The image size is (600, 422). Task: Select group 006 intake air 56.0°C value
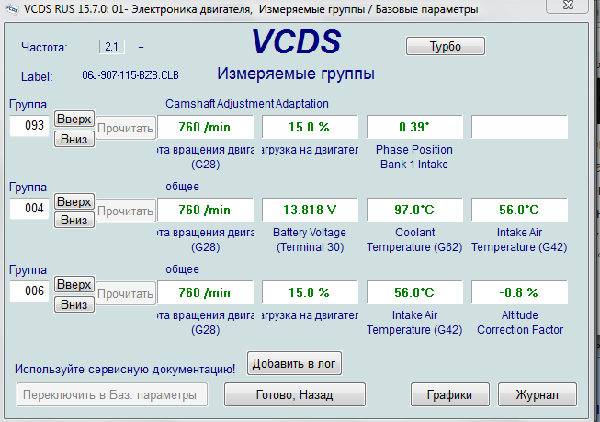tap(415, 293)
